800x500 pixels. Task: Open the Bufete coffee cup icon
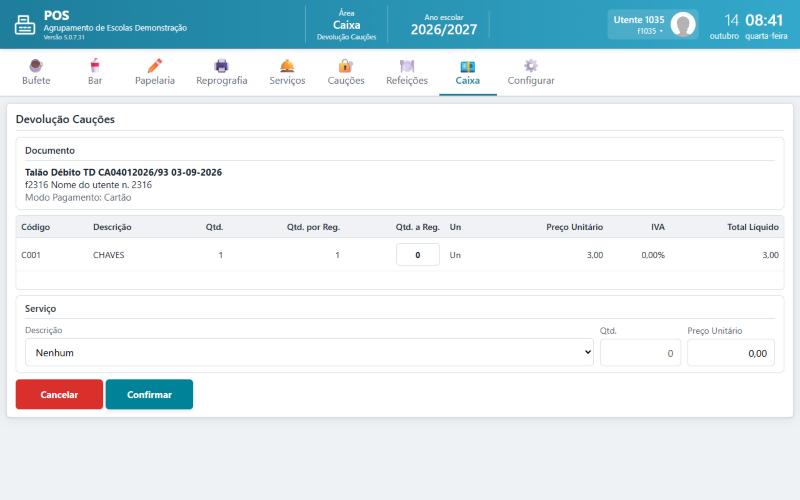pos(36,65)
